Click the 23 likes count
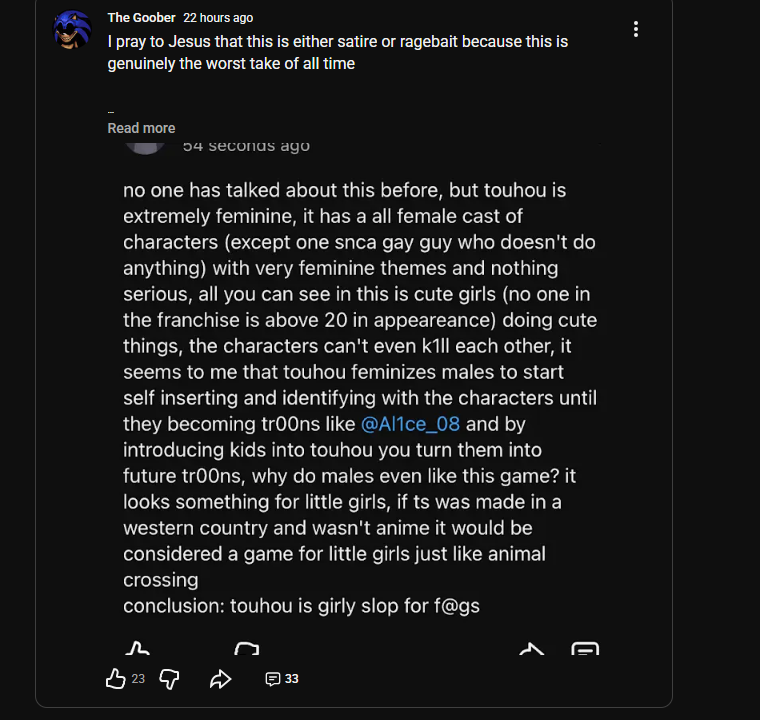 tap(138, 679)
